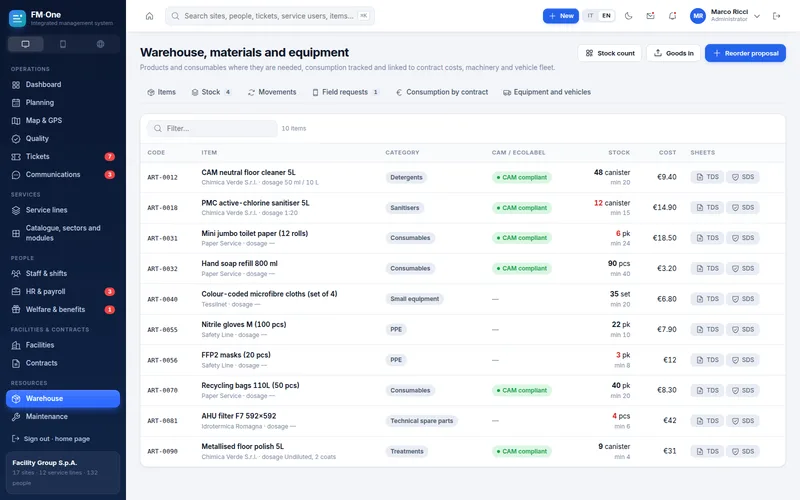The height and width of the screenshot is (500, 800).
Task: Open Equipment and vehicles tab
Action: (x=547, y=92)
